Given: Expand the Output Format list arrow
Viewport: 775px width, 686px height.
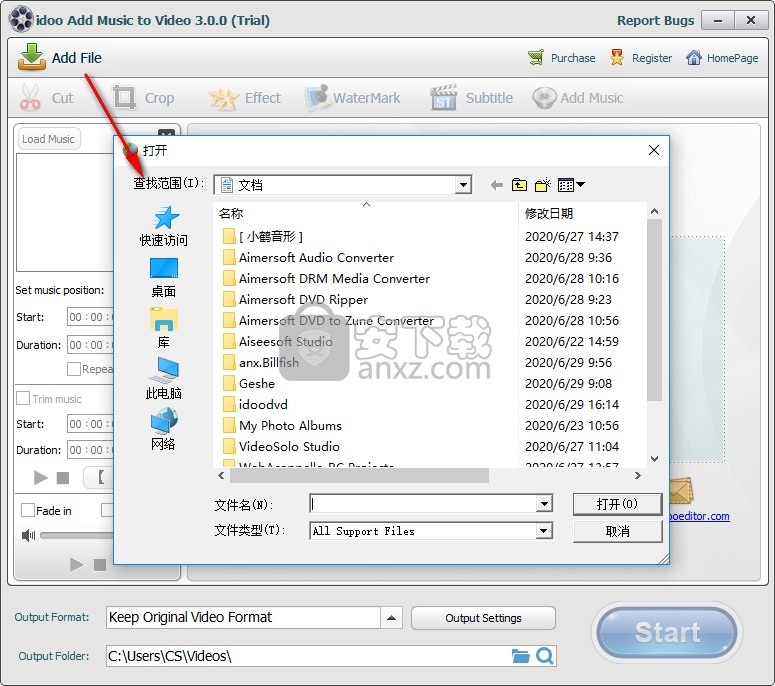Looking at the screenshot, I should [x=391, y=618].
